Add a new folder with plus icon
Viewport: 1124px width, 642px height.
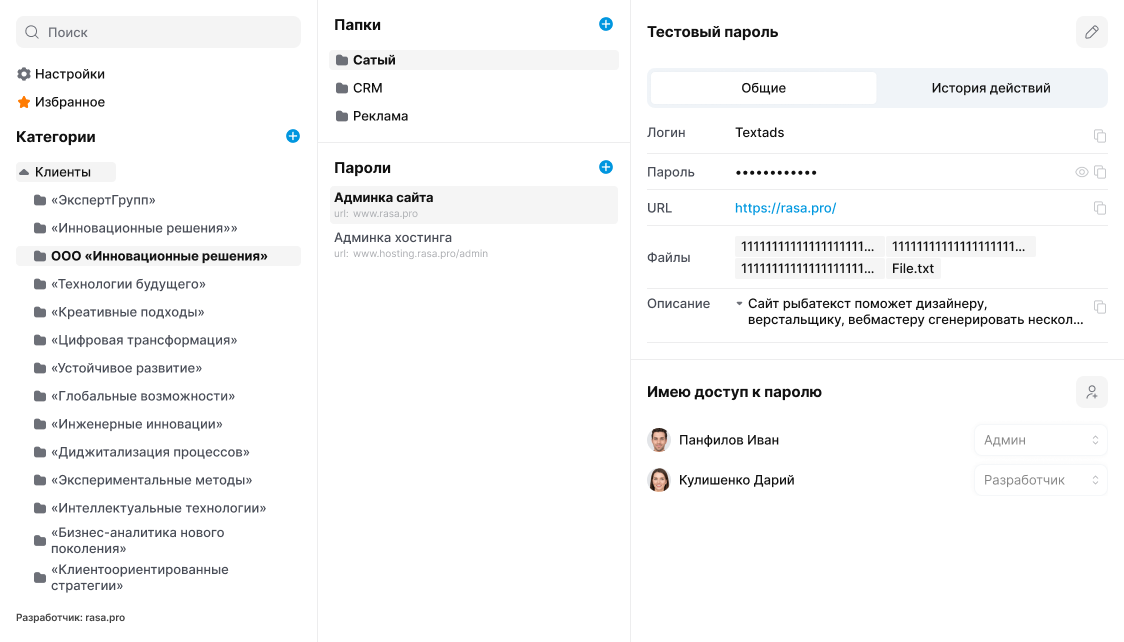click(605, 24)
